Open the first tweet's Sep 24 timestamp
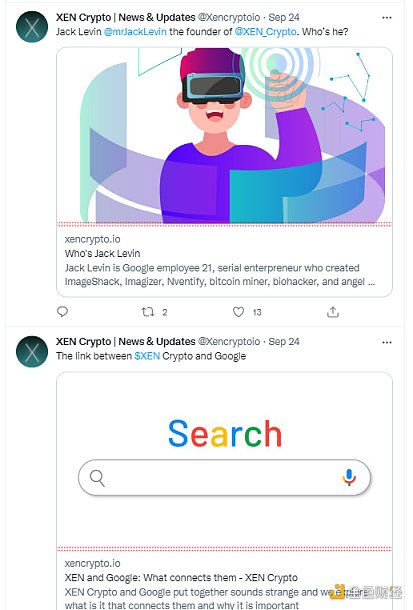Viewport: 413px width, 610px height. coord(284,18)
